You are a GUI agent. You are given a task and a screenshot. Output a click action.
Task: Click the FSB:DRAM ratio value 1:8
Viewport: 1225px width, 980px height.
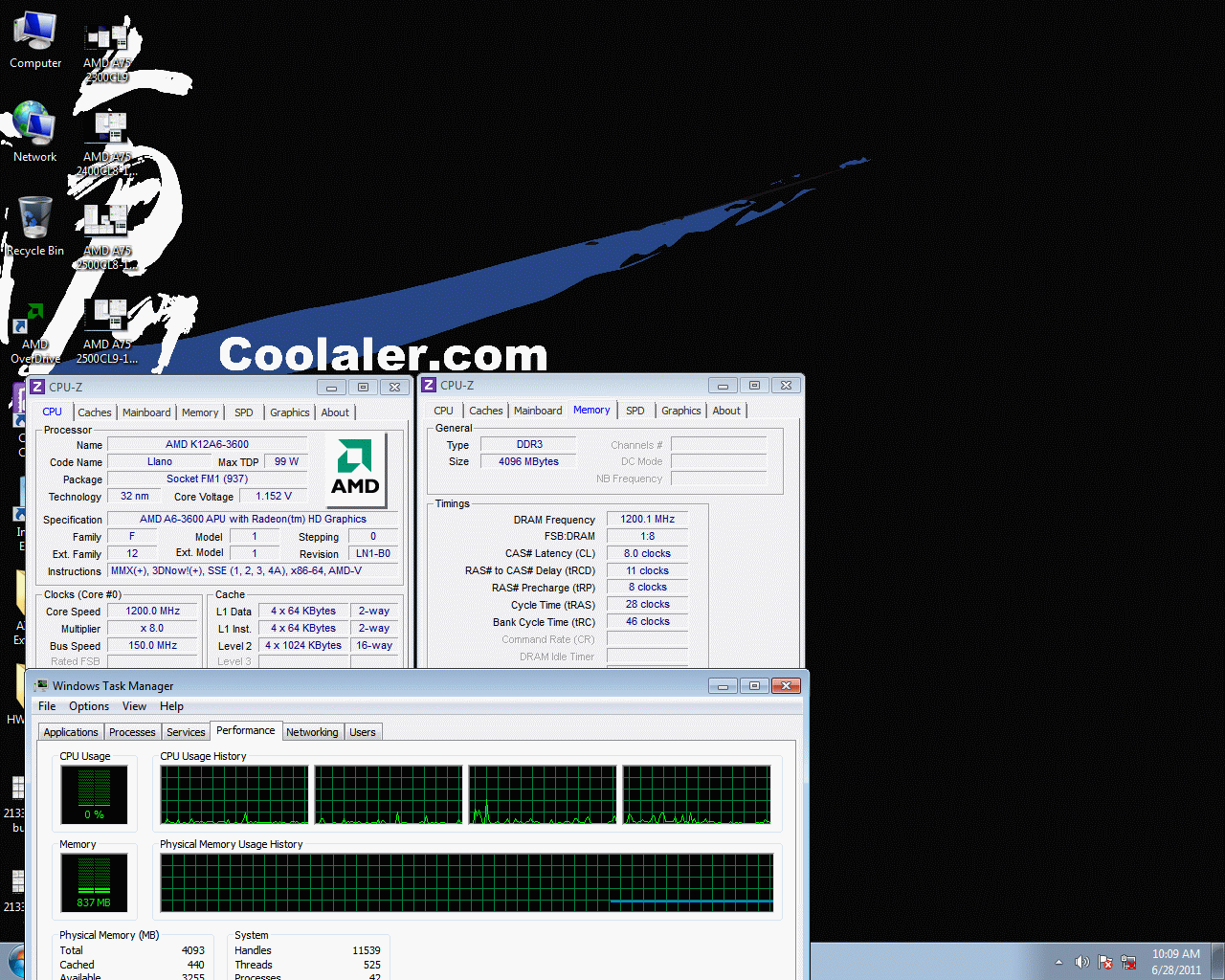[648, 537]
